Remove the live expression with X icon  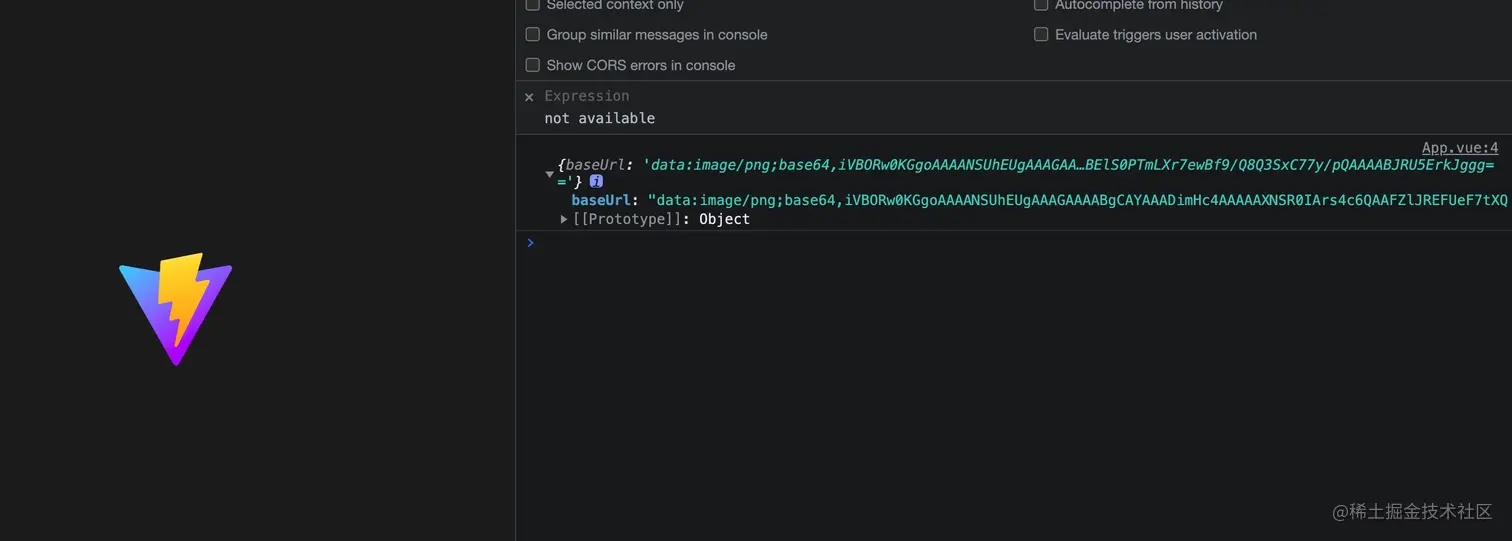click(x=529, y=97)
